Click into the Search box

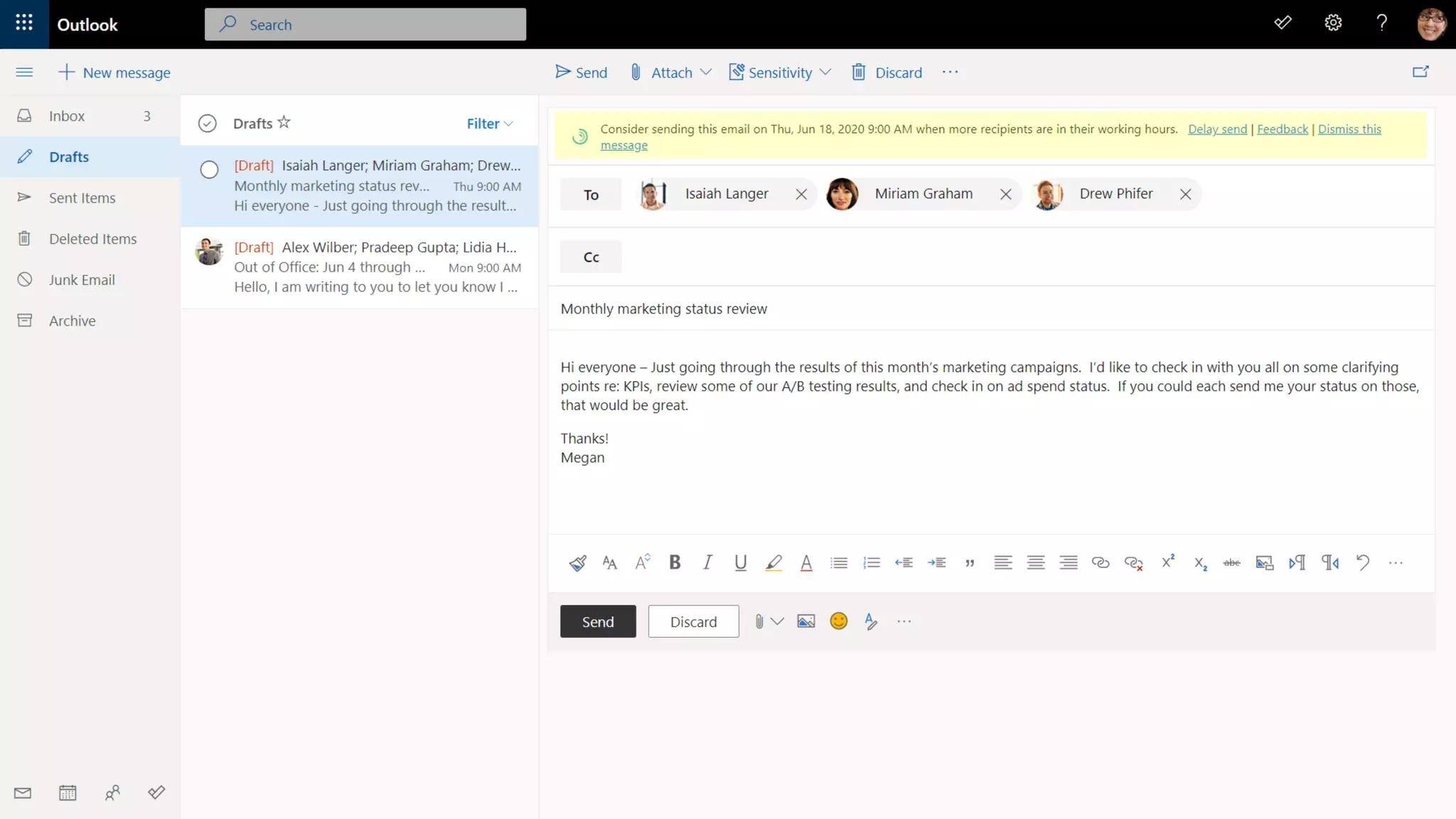[x=365, y=25]
